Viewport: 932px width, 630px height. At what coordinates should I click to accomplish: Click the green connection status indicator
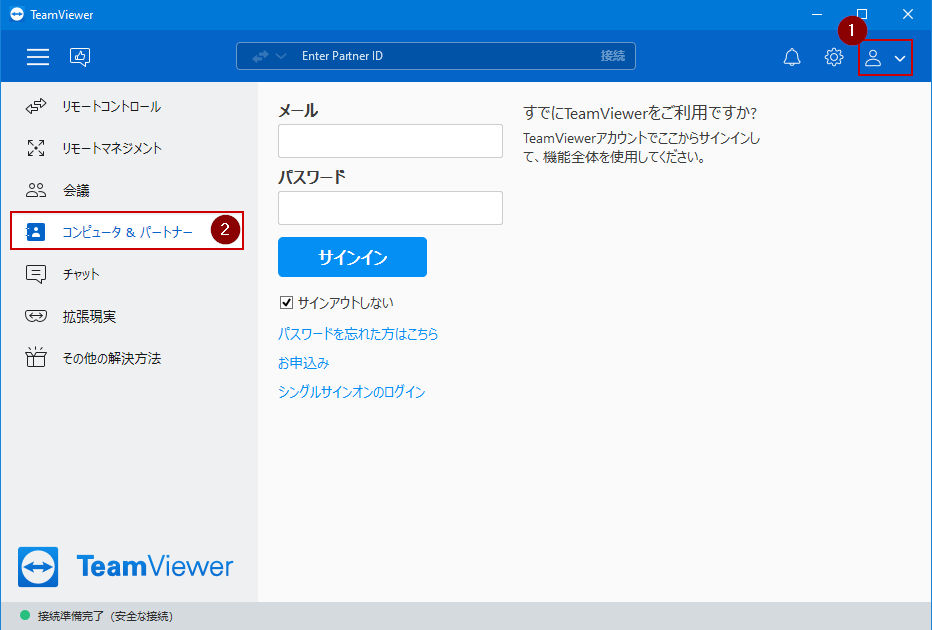25,615
